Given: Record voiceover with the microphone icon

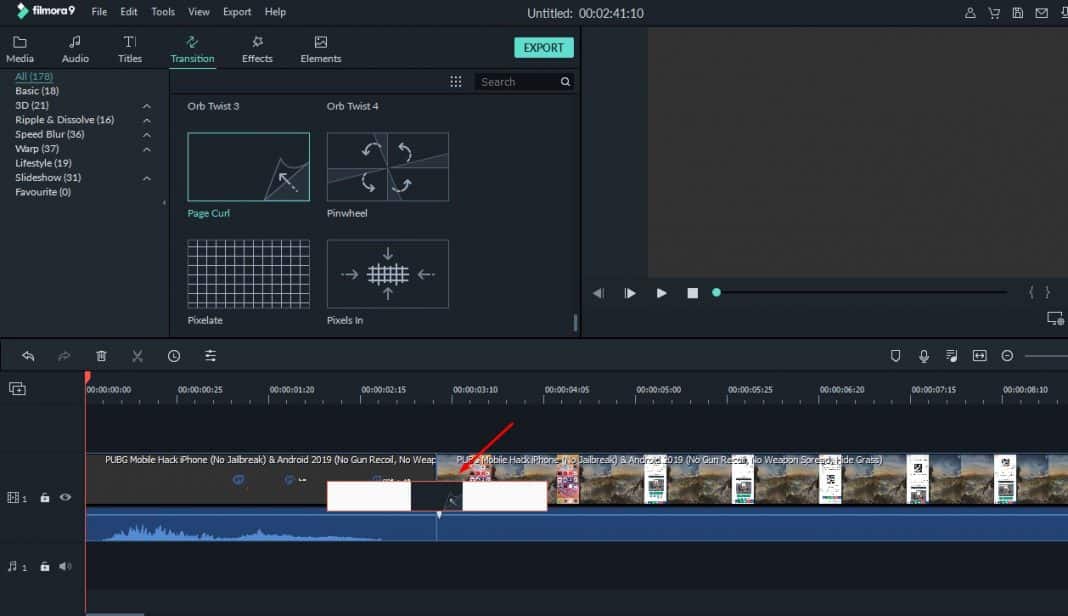Looking at the screenshot, I should click(924, 356).
